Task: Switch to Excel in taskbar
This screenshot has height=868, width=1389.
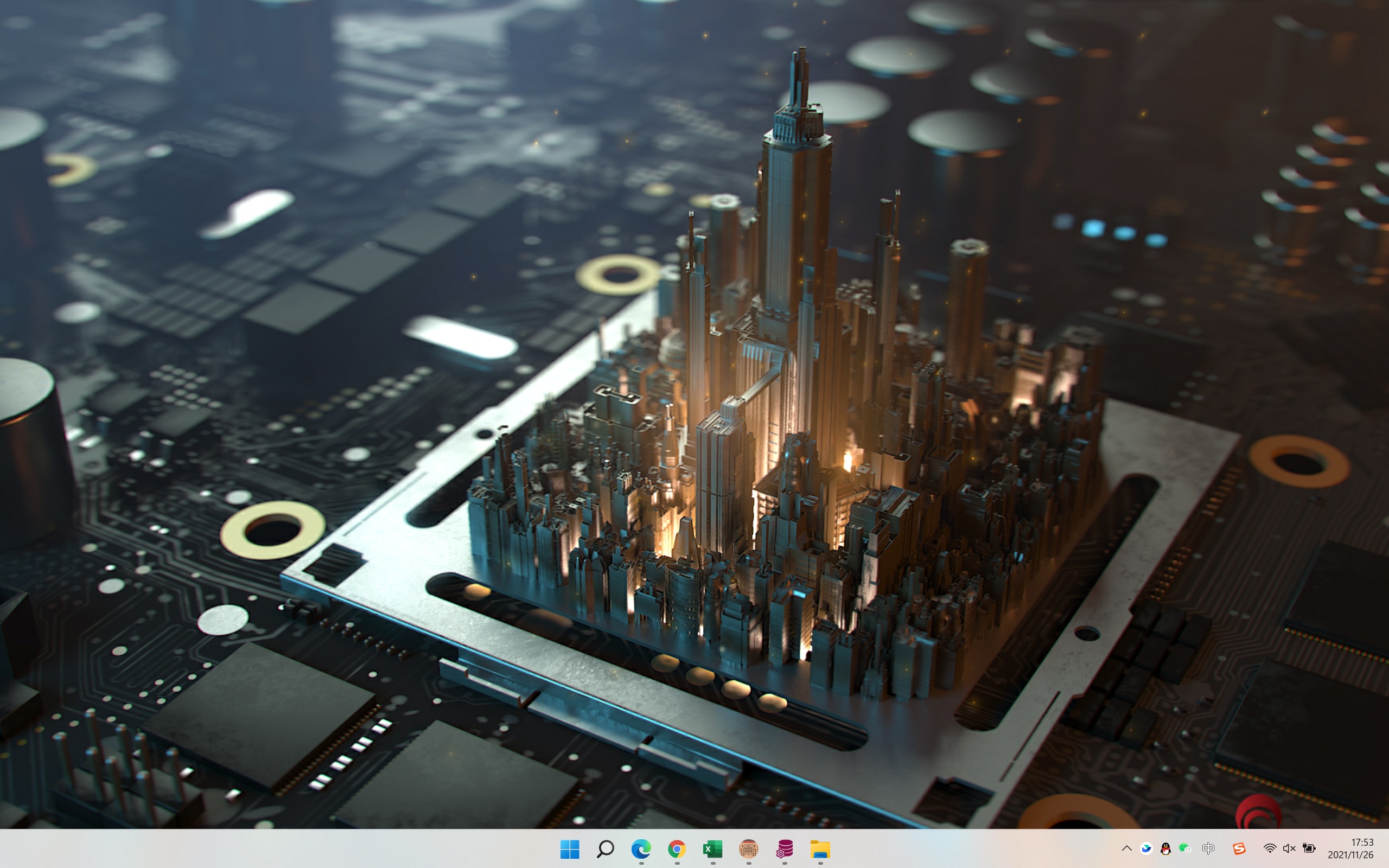Action: point(712,848)
